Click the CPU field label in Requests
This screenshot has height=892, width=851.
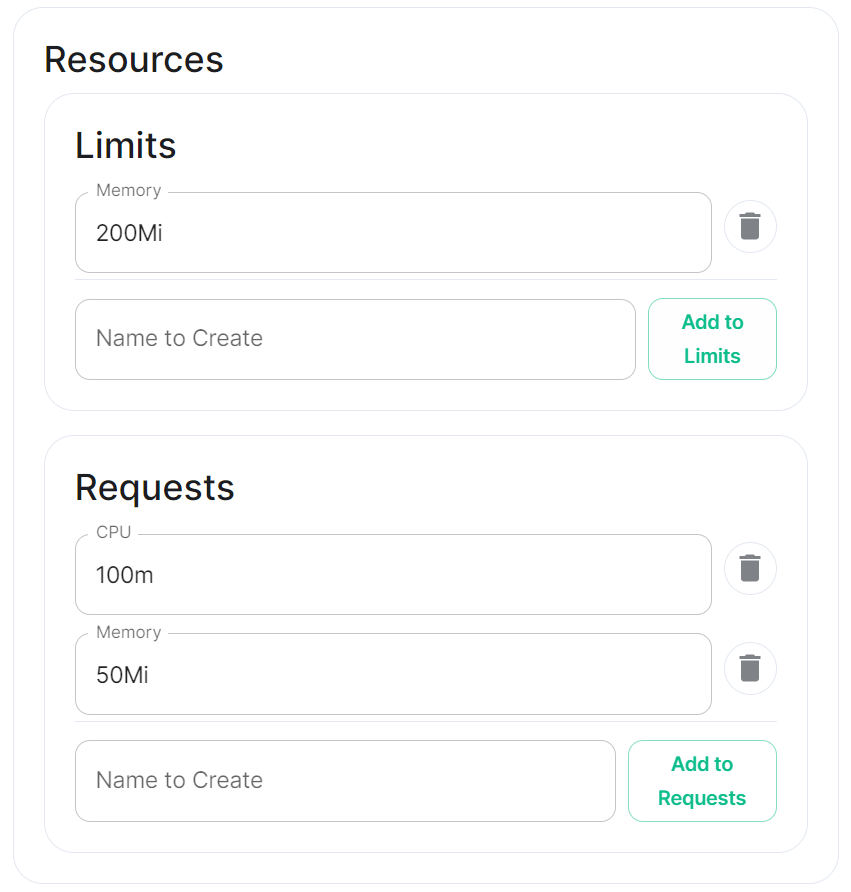[114, 532]
